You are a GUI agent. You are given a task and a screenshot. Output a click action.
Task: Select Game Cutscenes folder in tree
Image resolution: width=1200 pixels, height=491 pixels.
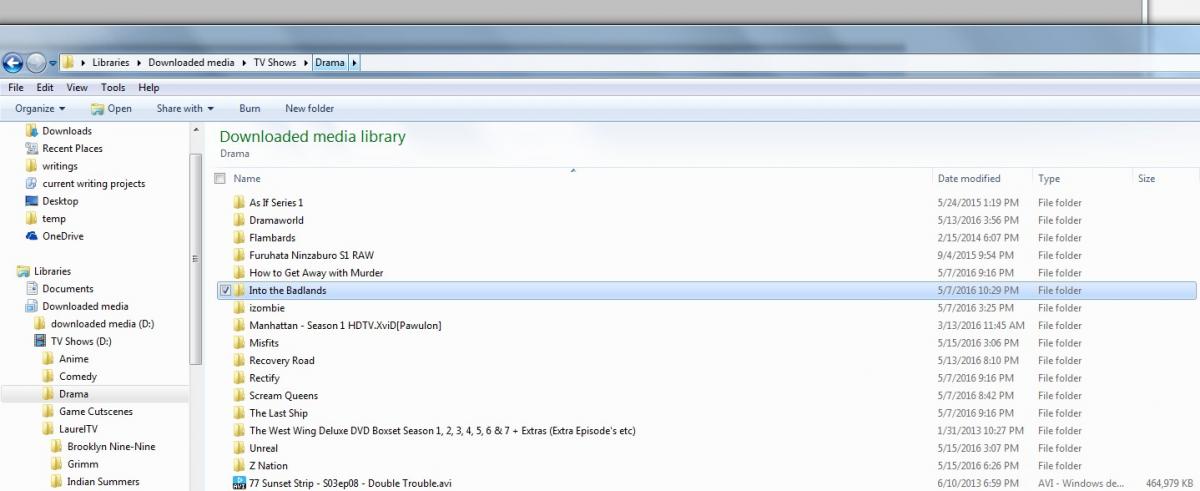tap(95, 412)
